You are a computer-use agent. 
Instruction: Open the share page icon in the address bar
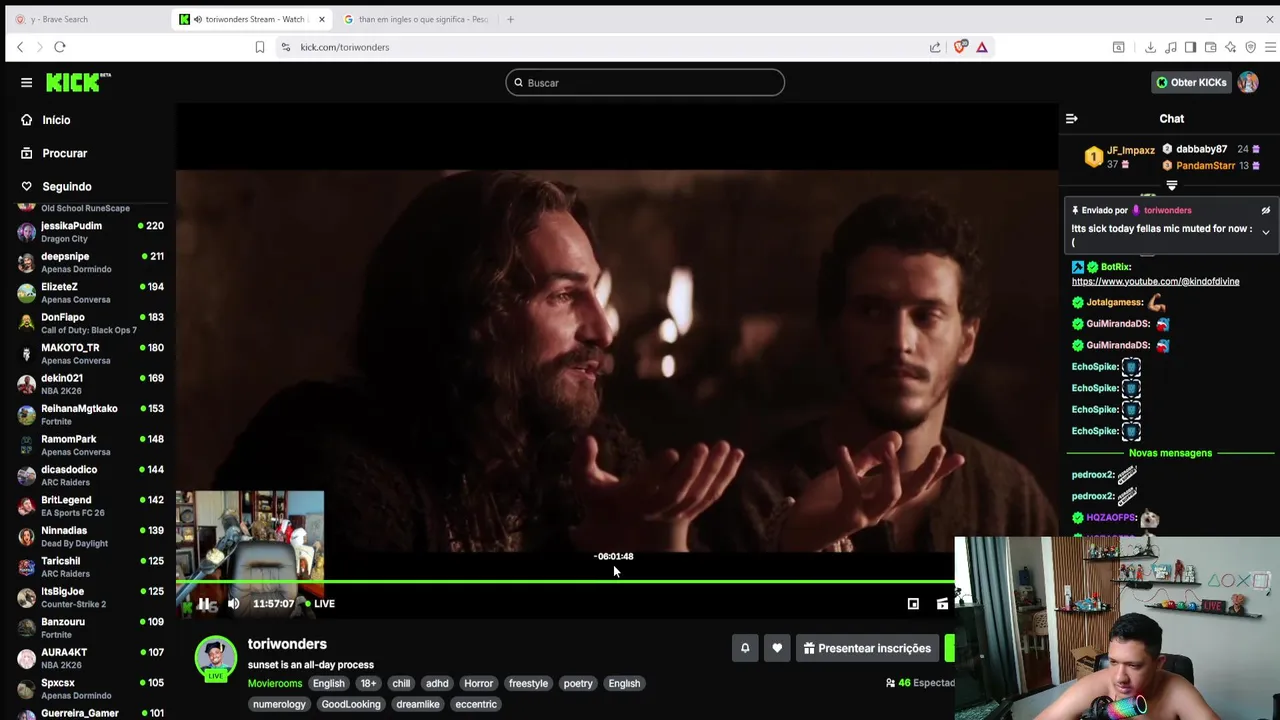(935, 47)
